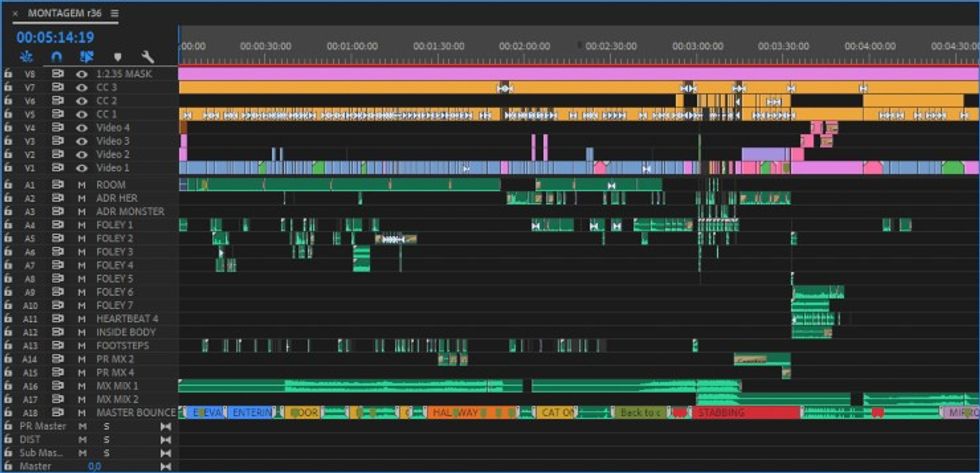Toggle the Linked Selection icon

(x=87, y=57)
